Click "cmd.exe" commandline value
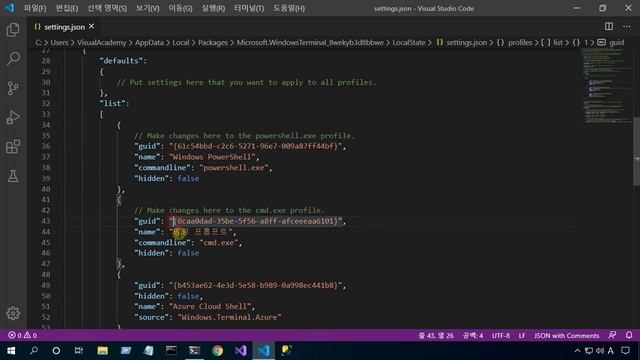The width and height of the screenshot is (640, 360). (220, 242)
